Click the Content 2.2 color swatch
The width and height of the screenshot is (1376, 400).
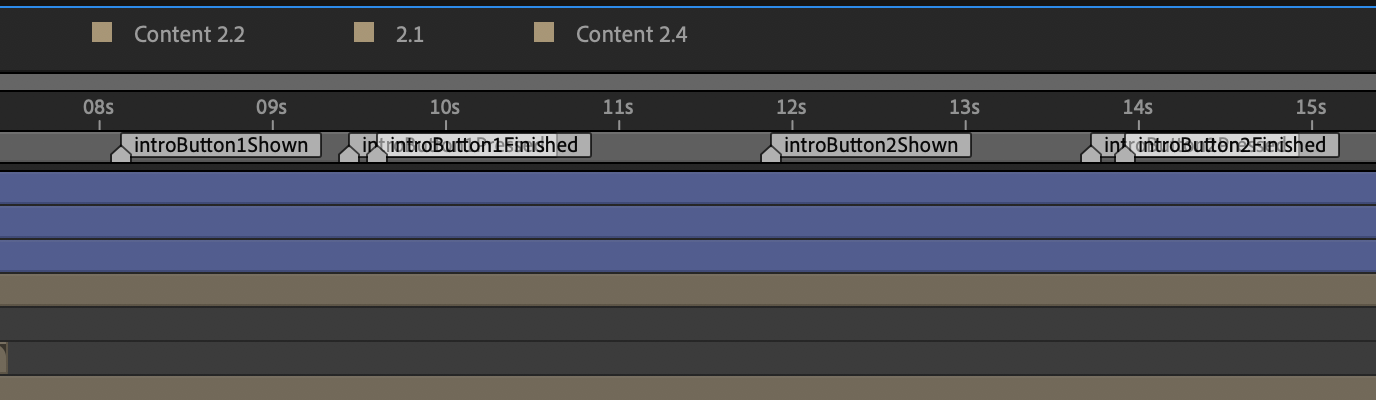101,33
